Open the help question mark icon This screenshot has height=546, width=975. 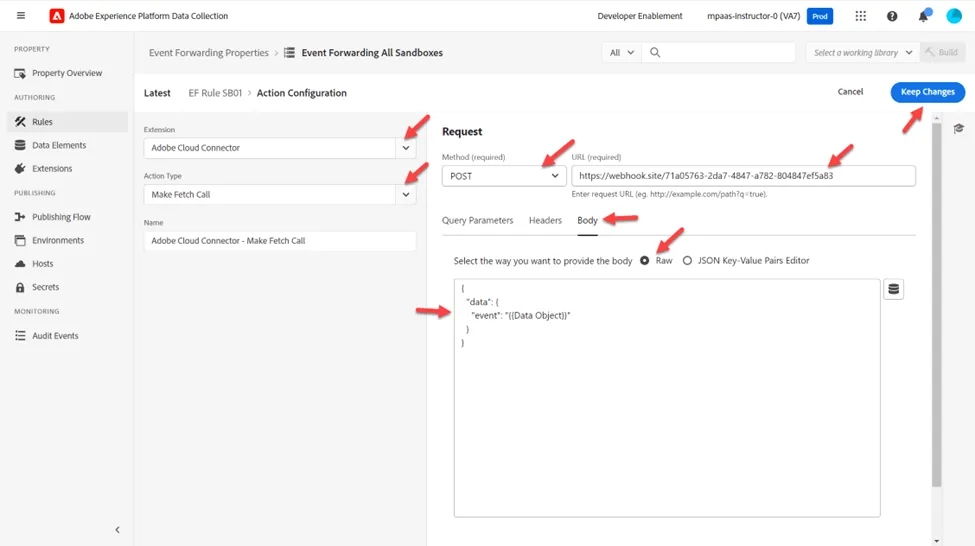892,16
